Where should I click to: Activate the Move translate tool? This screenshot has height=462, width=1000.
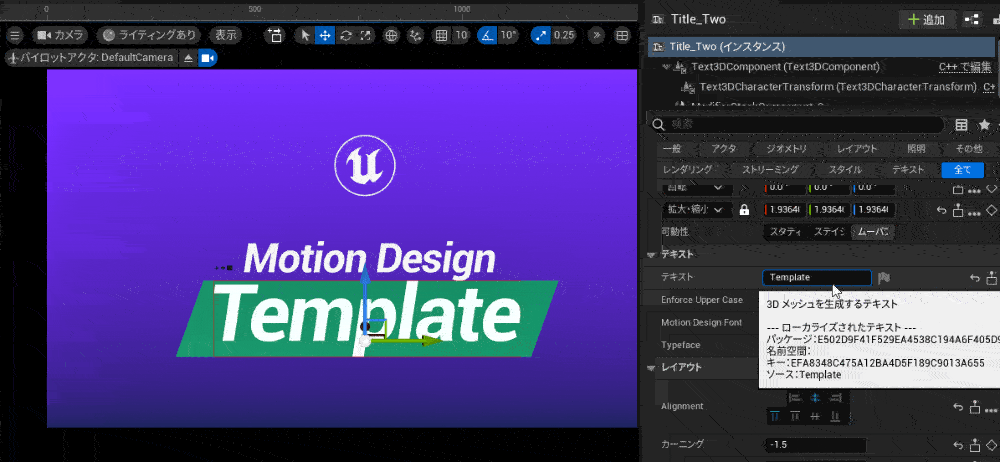325,35
